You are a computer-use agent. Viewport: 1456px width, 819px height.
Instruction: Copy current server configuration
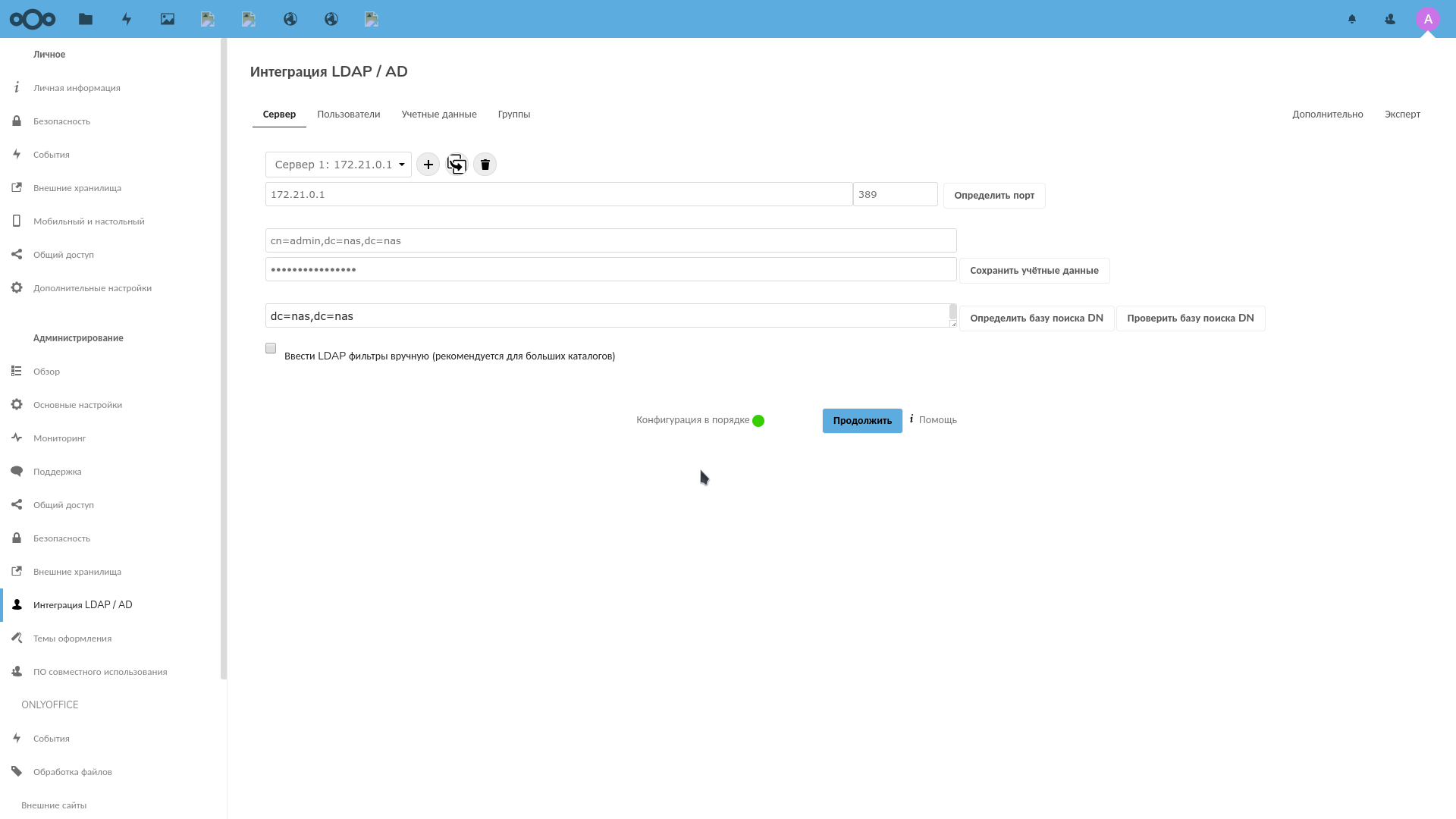[457, 165]
